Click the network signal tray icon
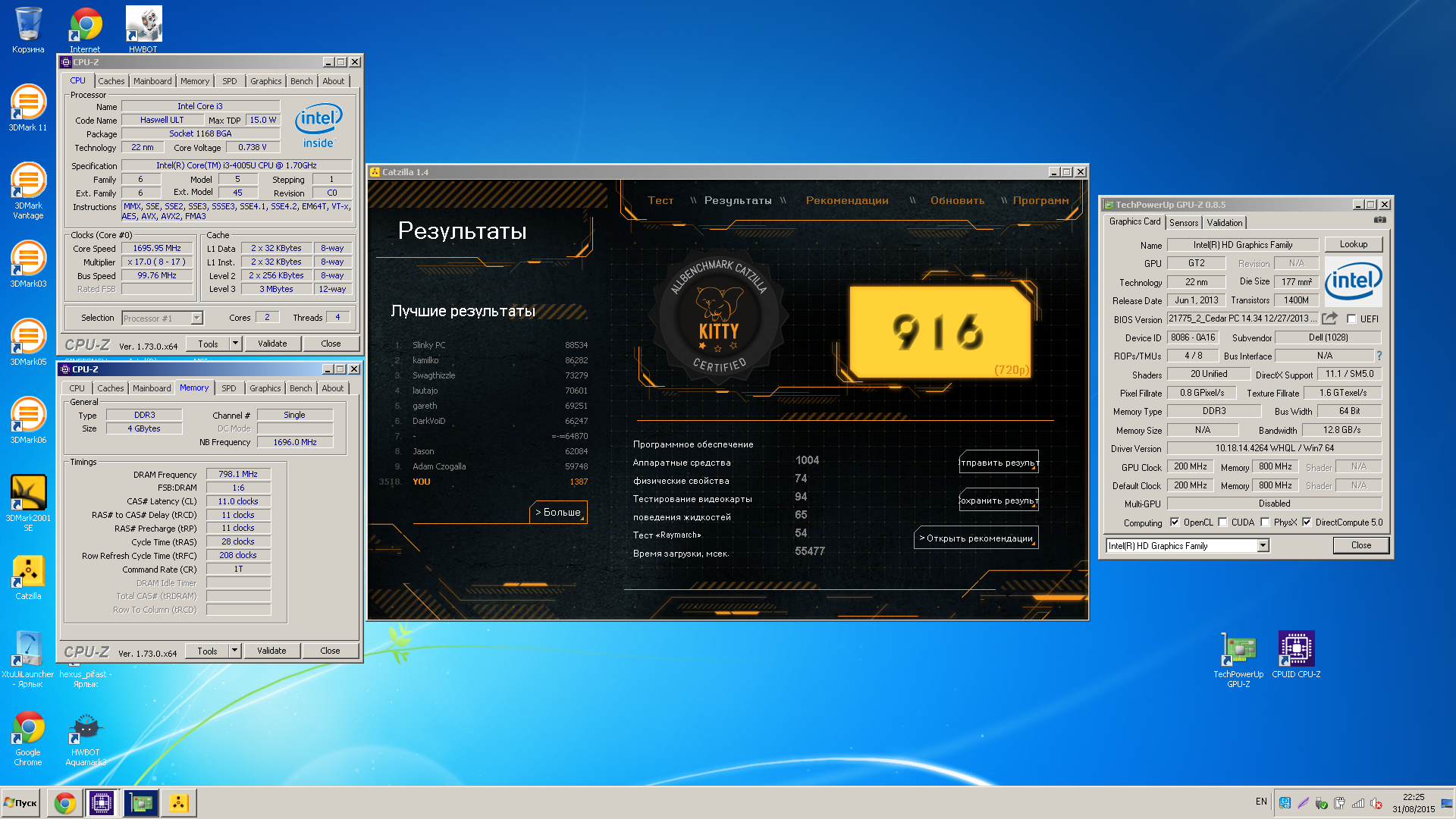This screenshot has height=819, width=1456. coord(1358,803)
